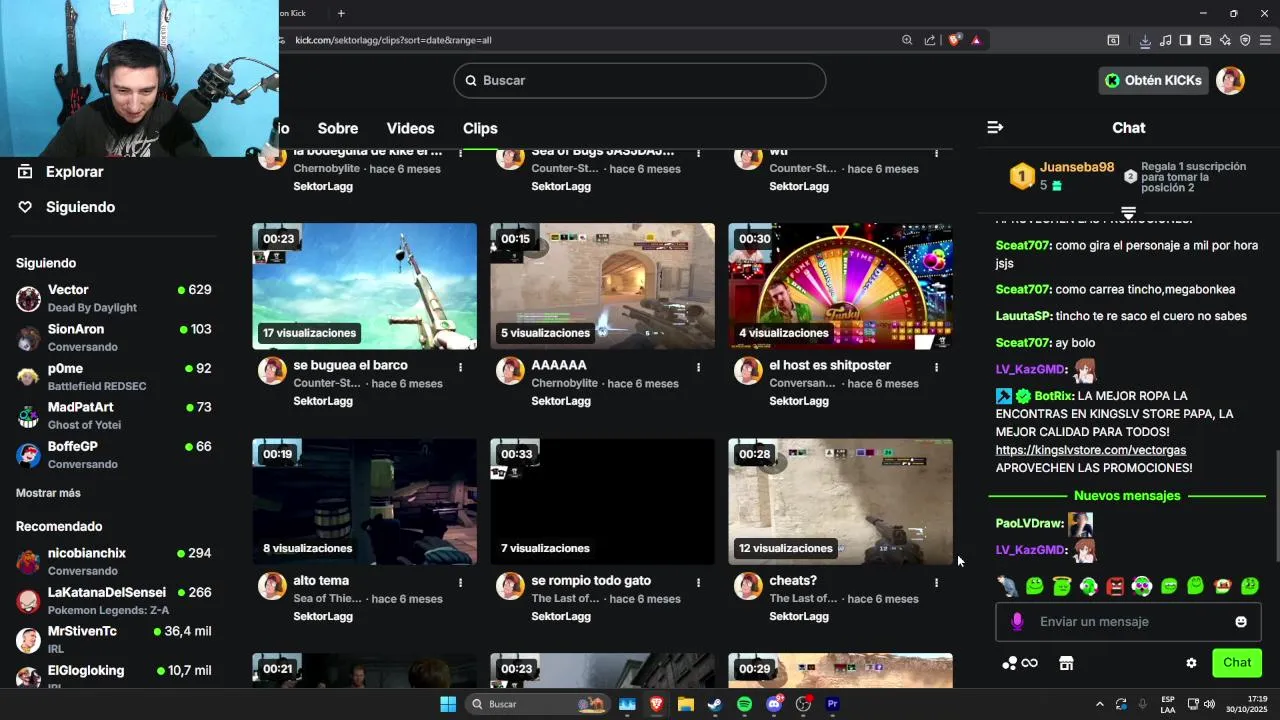Click the Obtén KICKs button
1280x720 pixels.
[x=1153, y=80]
